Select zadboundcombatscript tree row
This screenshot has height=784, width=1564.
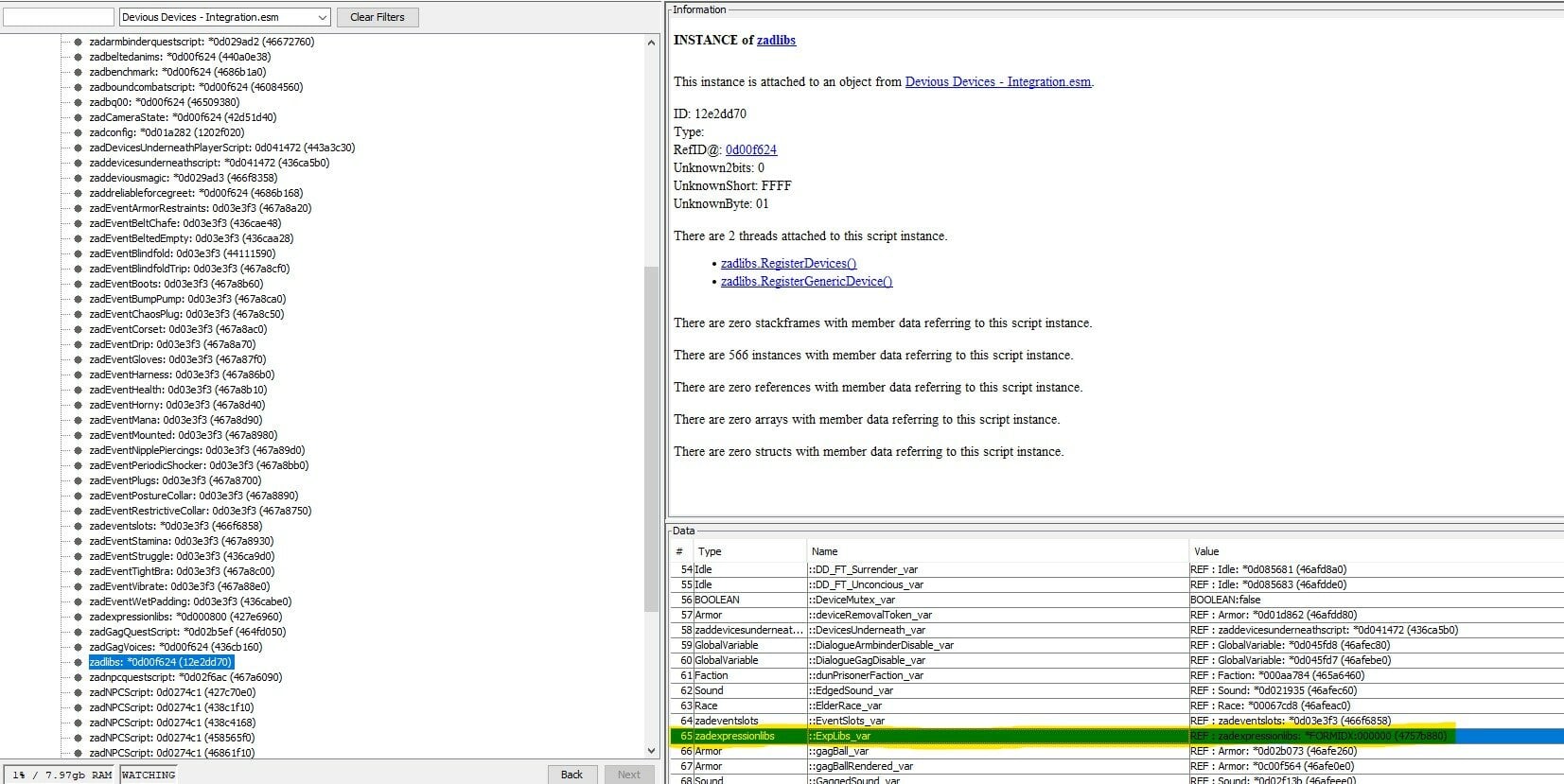[196, 87]
